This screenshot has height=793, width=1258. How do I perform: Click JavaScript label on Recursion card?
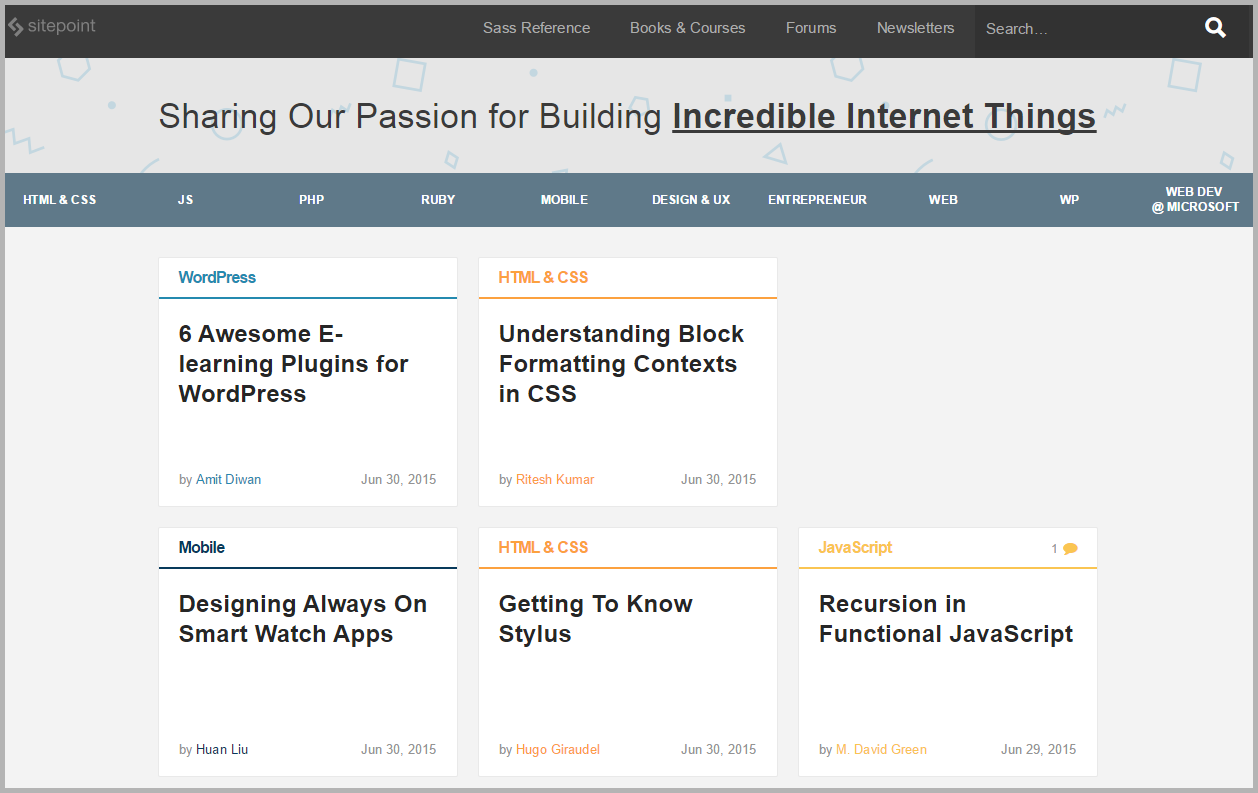pos(855,548)
